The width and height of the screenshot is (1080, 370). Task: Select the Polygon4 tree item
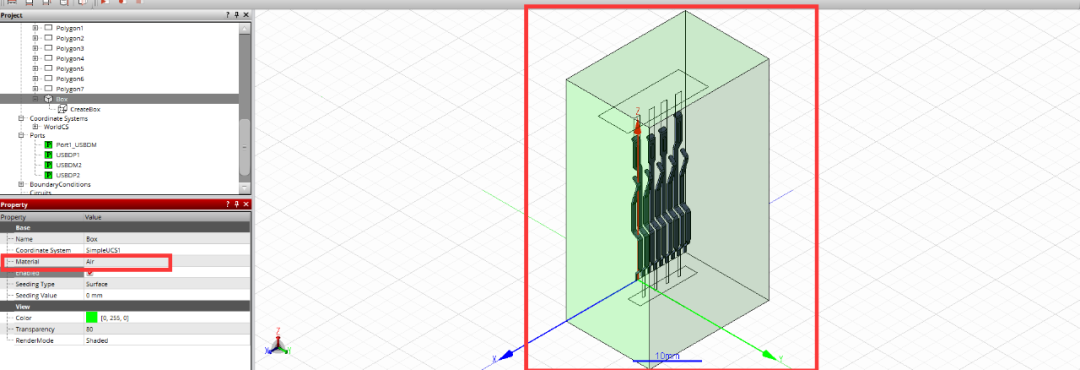click(x=70, y=59)
